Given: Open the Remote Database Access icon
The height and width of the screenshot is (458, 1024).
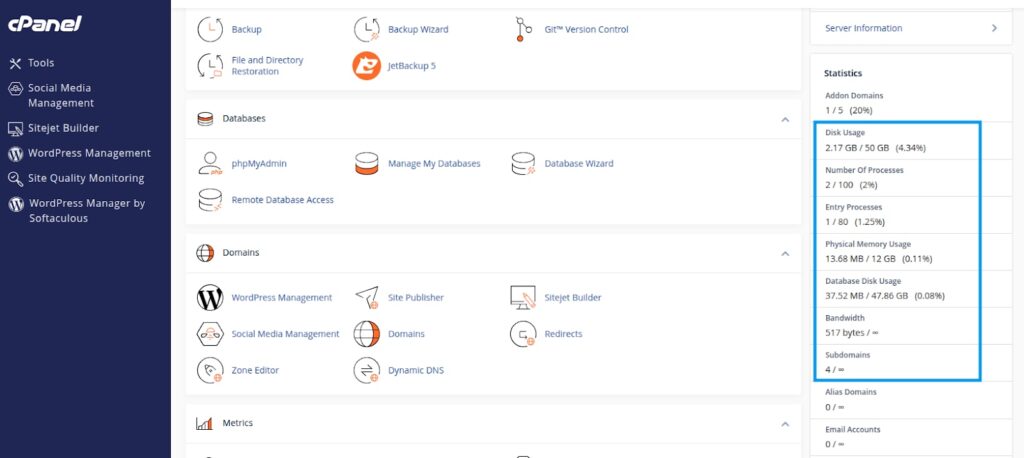Looking at the screenshot, I should coord(210,200).
